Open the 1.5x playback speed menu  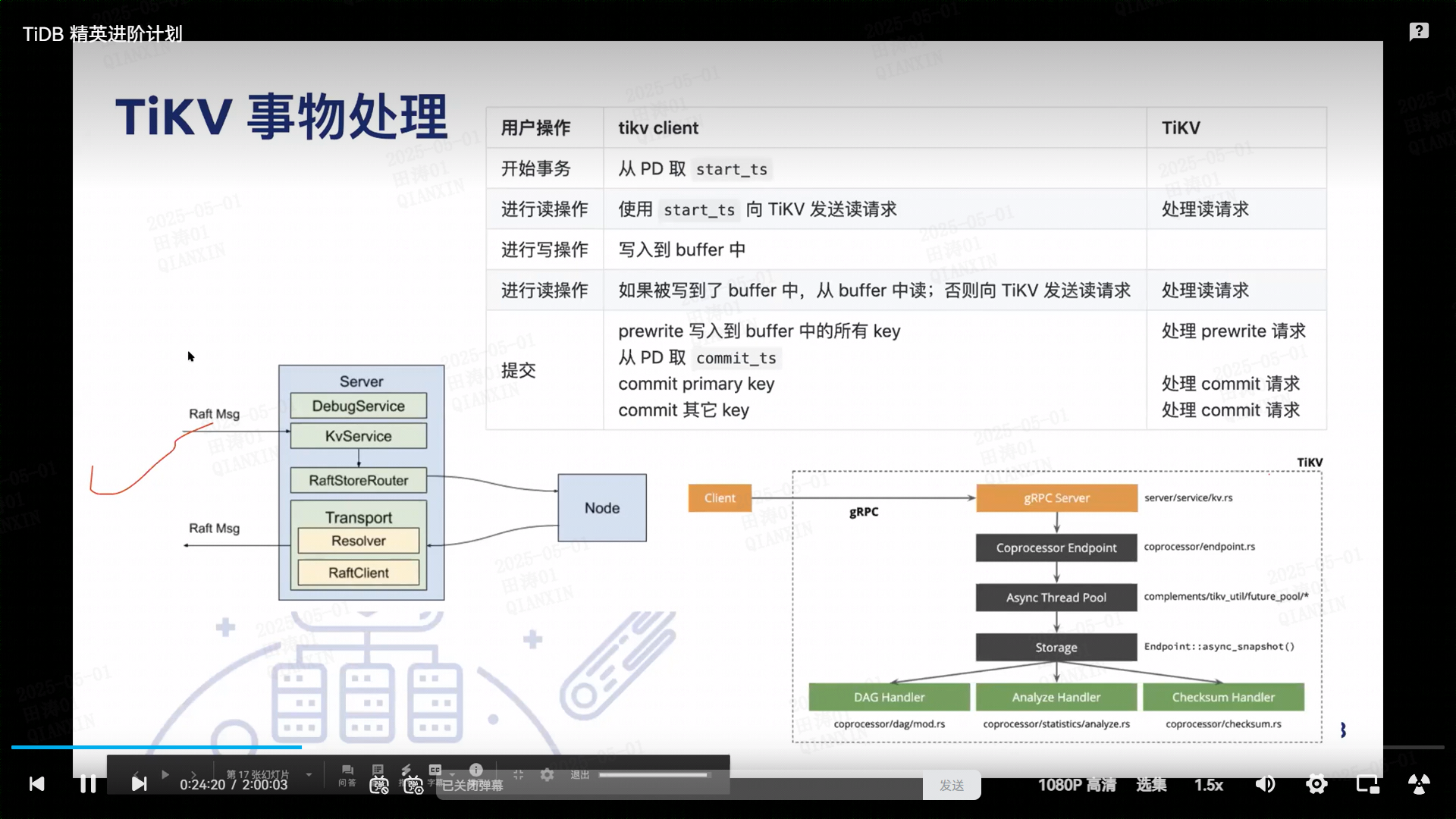pos(1209,785)
